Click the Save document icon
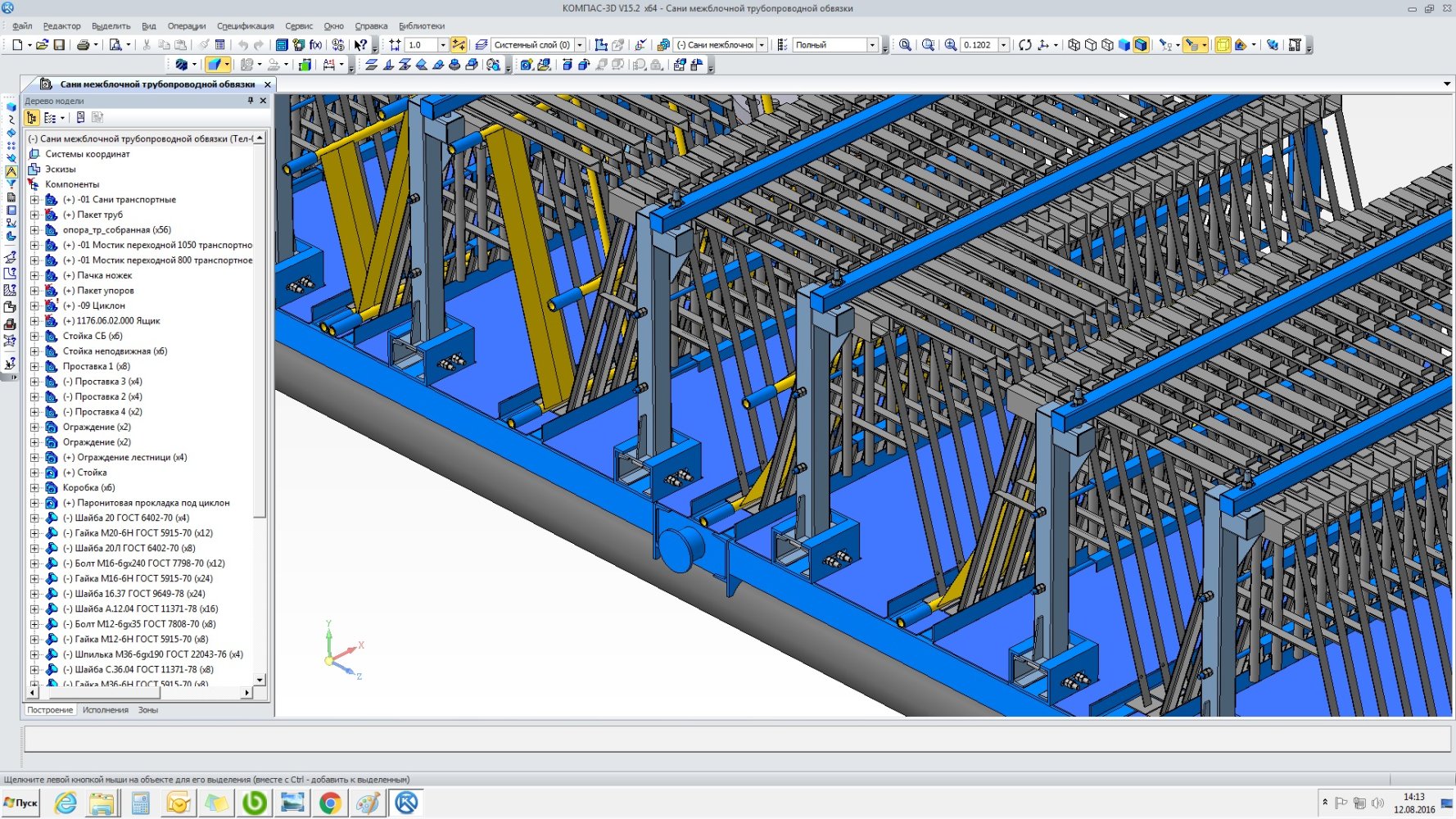Viewport: 1456px width, 819px height. click(x=59, y=45)
